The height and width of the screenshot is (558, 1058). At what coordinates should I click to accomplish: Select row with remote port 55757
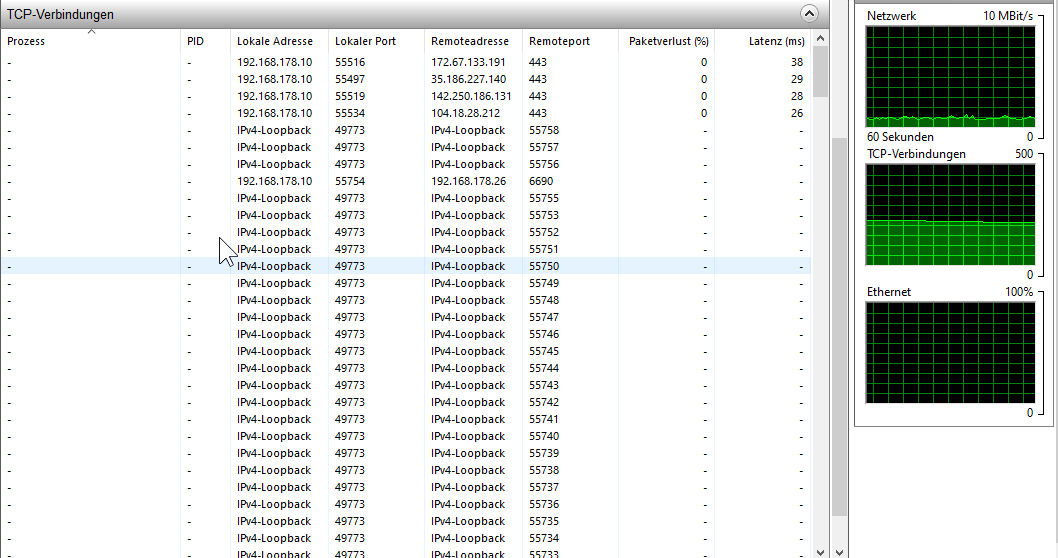(406, 147)
